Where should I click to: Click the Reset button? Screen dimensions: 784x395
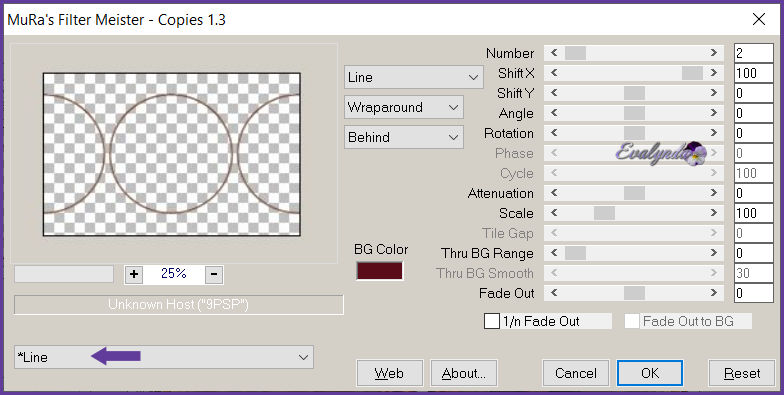coord(742,373)
